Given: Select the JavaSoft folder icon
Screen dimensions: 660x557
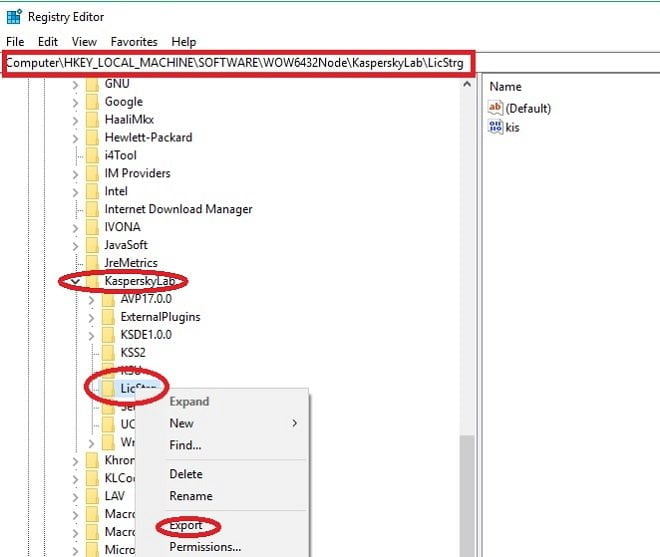Looking at the screenshot, I should pos(93,245).
